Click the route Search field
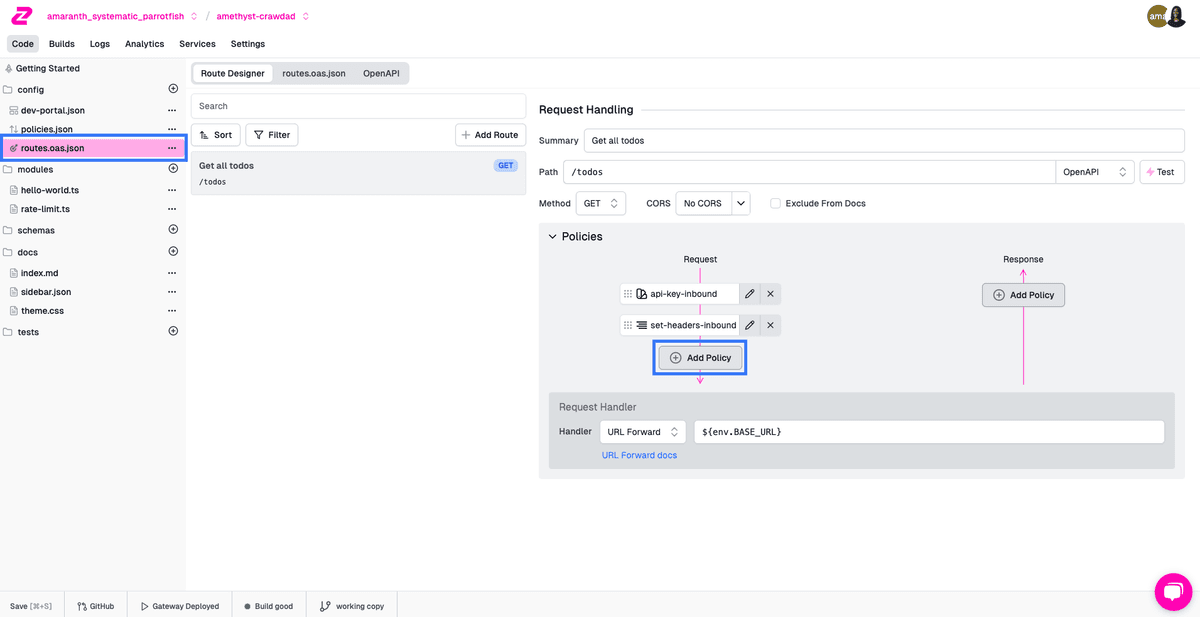 358,106
